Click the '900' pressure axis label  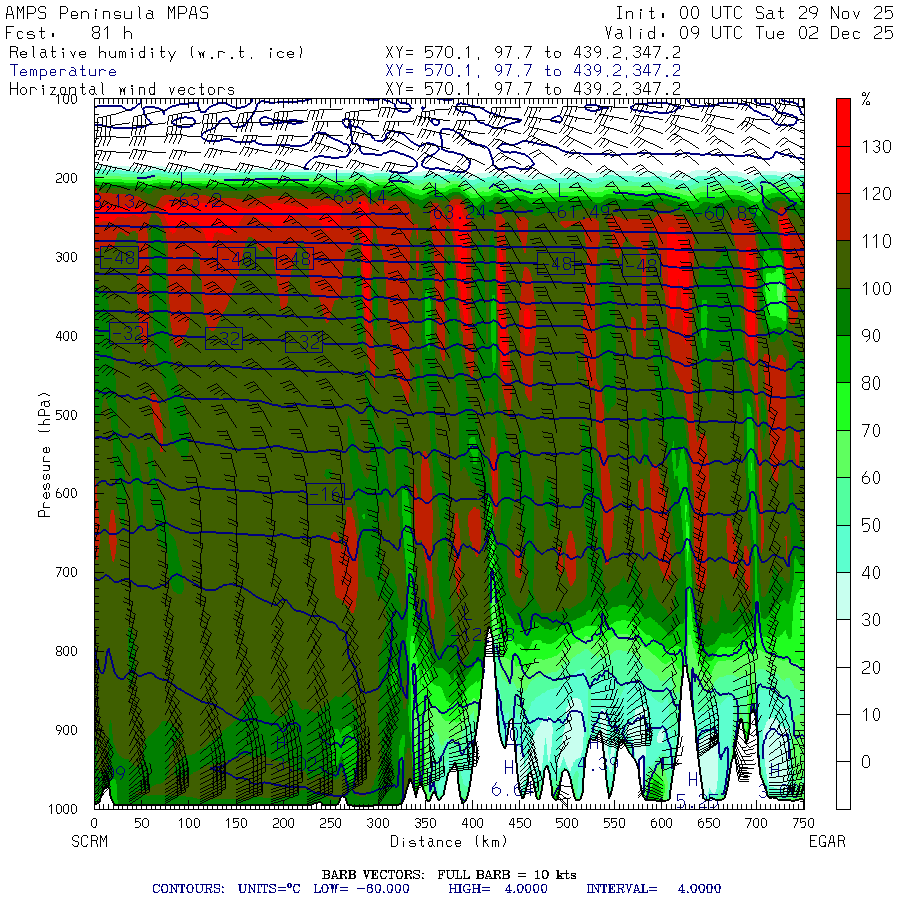click(x=66, y=730)
